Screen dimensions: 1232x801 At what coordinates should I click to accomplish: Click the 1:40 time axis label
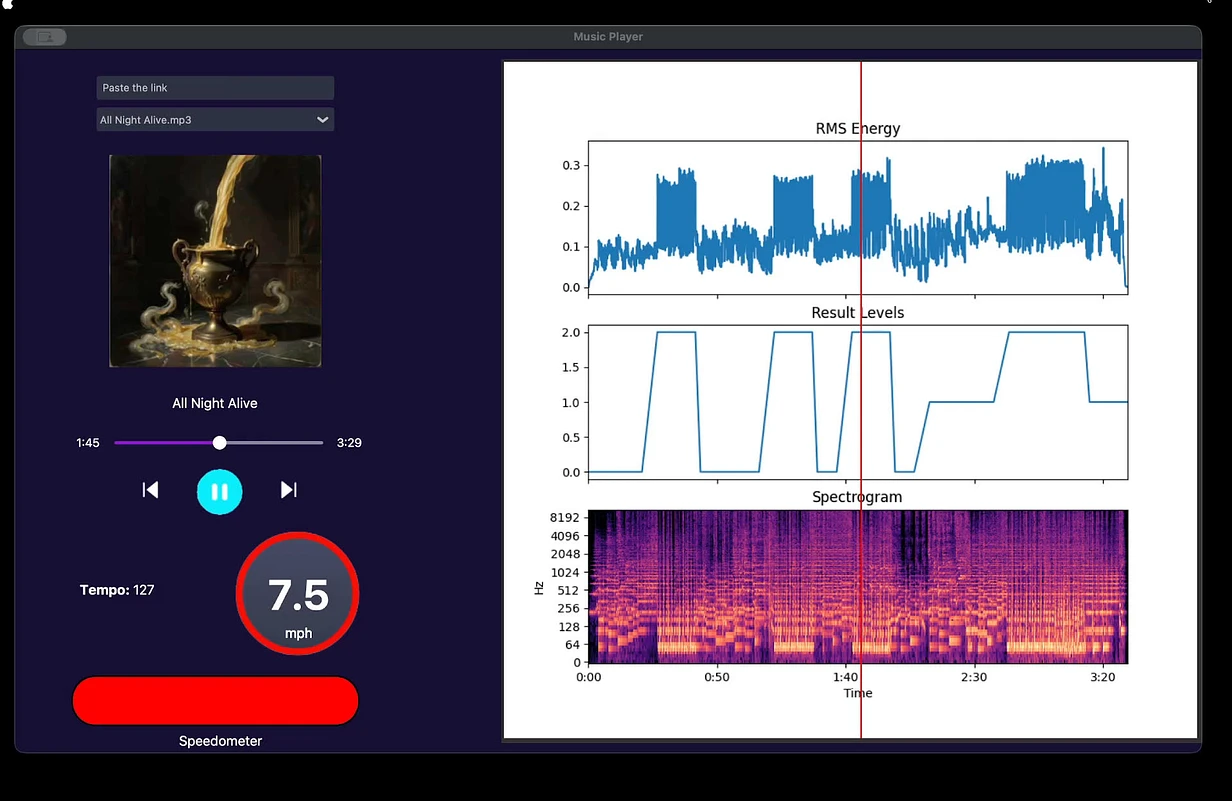point(846,677)
